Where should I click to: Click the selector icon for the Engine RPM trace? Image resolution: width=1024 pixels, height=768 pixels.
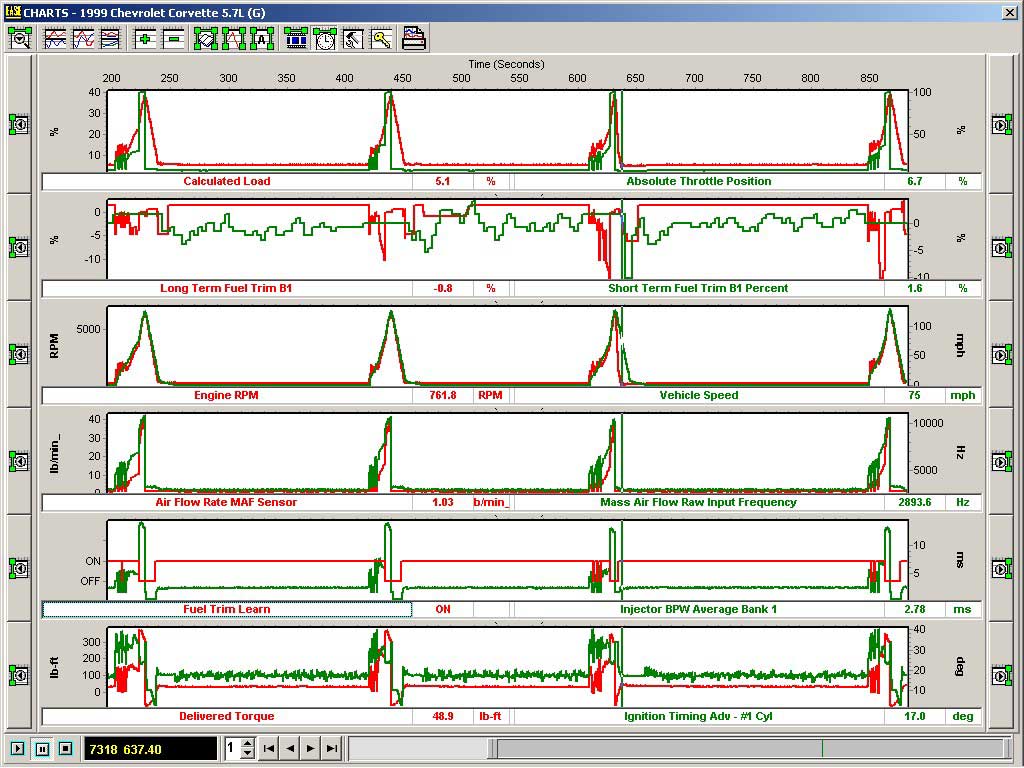coord(19,355)
